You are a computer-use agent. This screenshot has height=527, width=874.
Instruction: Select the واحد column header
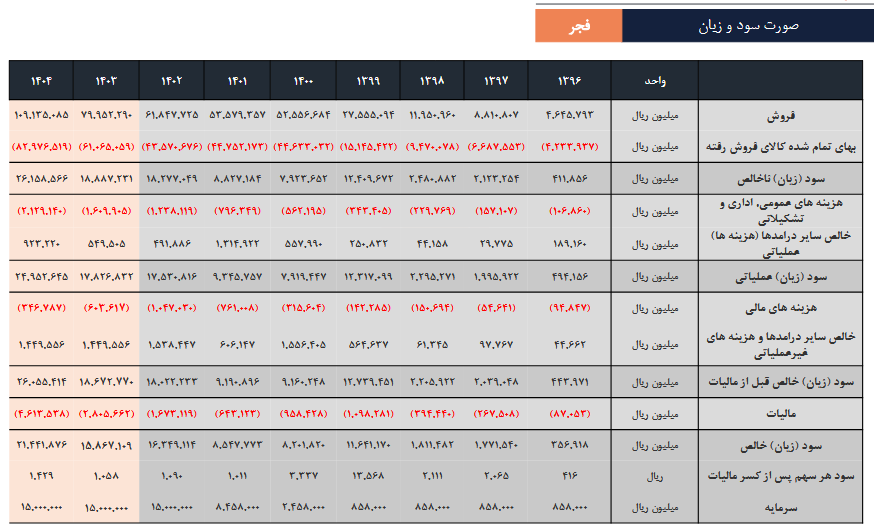(x=655, y=80)
